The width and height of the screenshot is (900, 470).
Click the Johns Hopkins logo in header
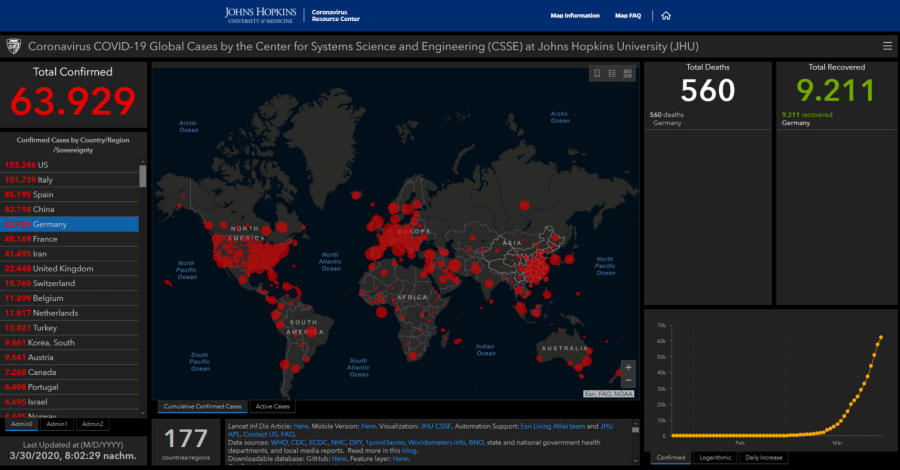[265, 15]
